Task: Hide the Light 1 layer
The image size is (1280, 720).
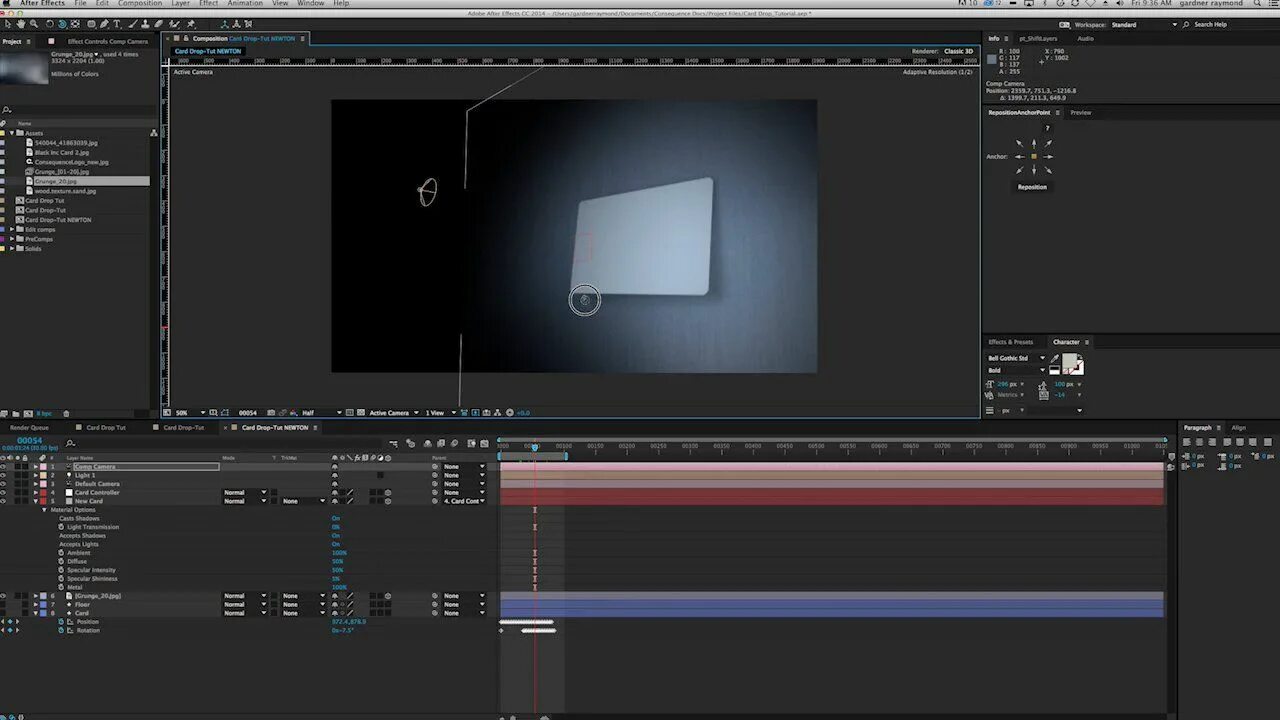Action: 4,475
